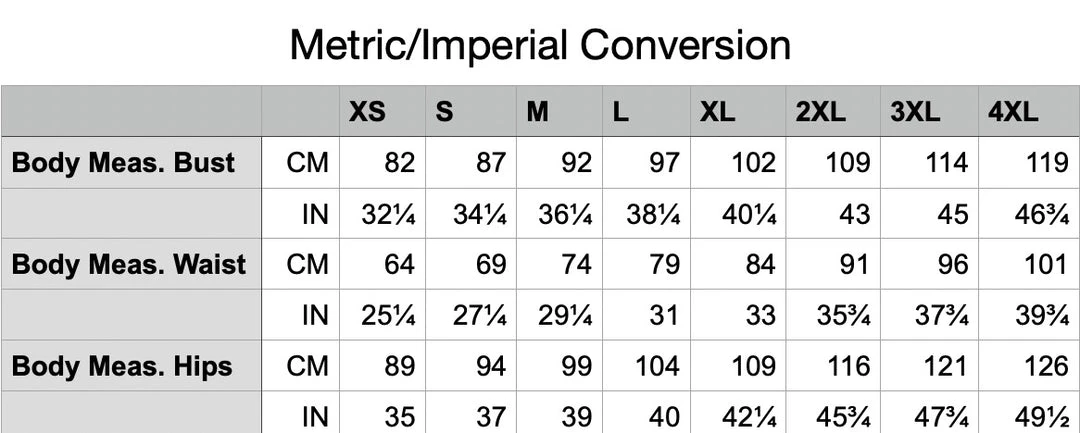This screenshot has height=433, width=1080.
Task: Click the Body Meas. Bust row label
Action: point(123,163)
